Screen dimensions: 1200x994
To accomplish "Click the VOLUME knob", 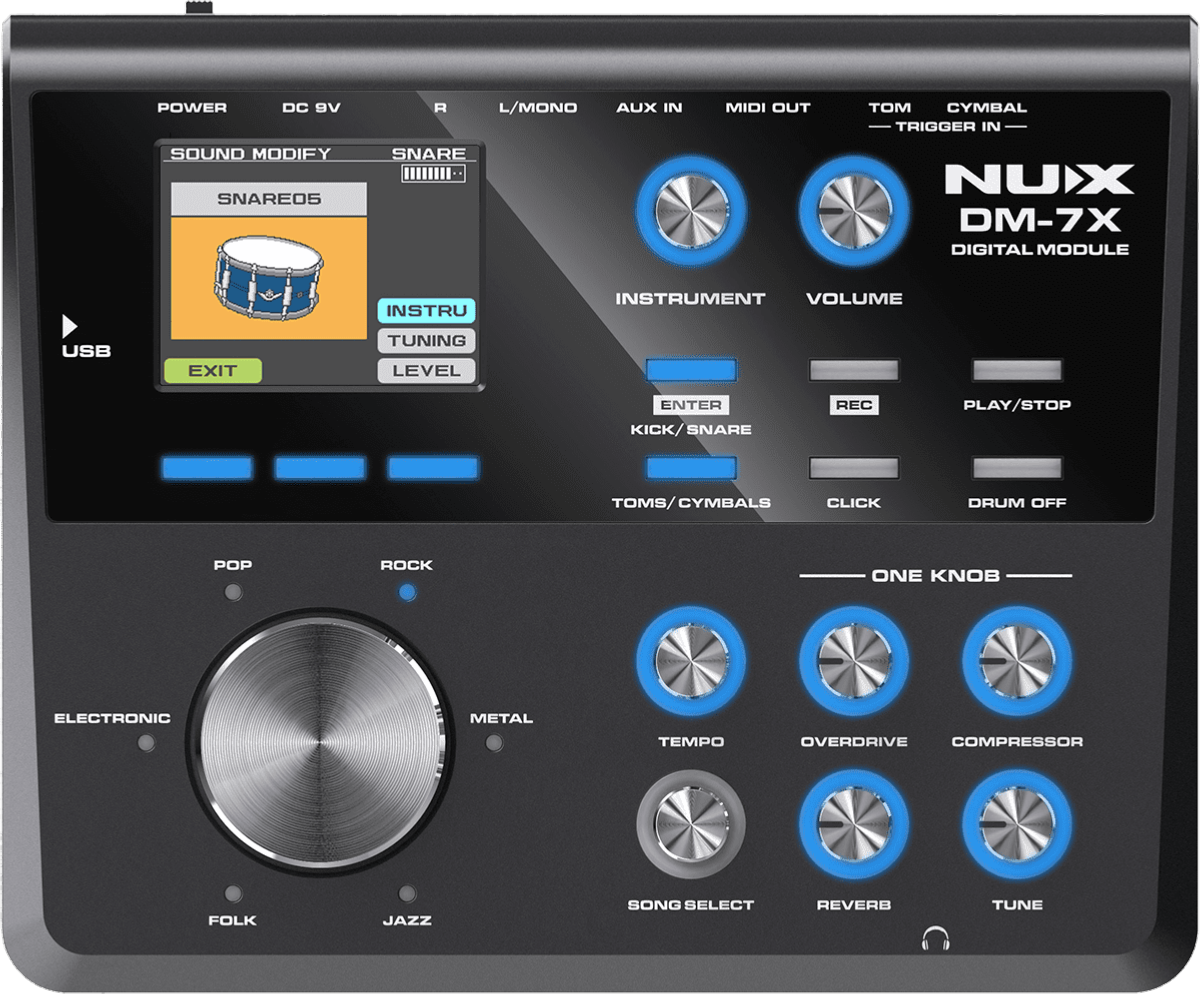I will (853, 211).
